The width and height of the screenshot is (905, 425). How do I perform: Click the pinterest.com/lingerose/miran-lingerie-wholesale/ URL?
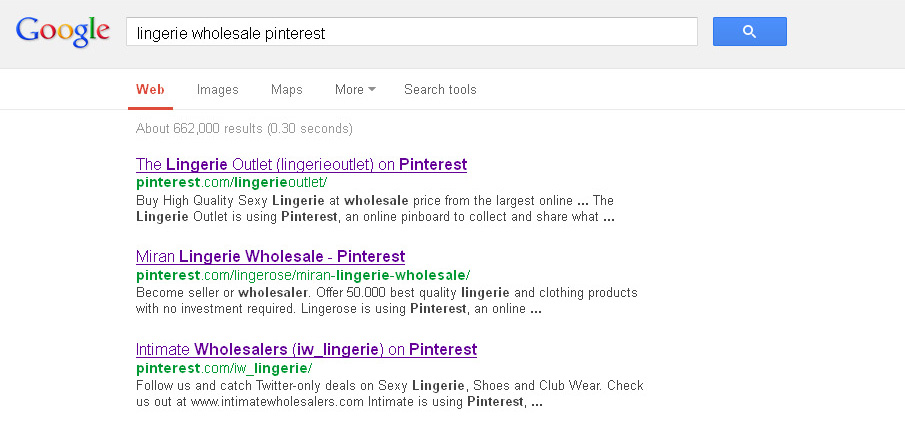click(303, 275)
